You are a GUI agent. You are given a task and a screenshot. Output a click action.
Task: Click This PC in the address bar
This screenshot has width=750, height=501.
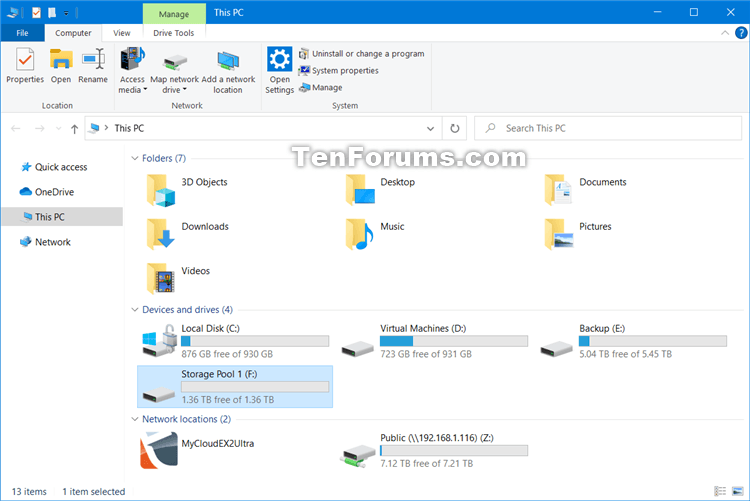click(129, 128)
